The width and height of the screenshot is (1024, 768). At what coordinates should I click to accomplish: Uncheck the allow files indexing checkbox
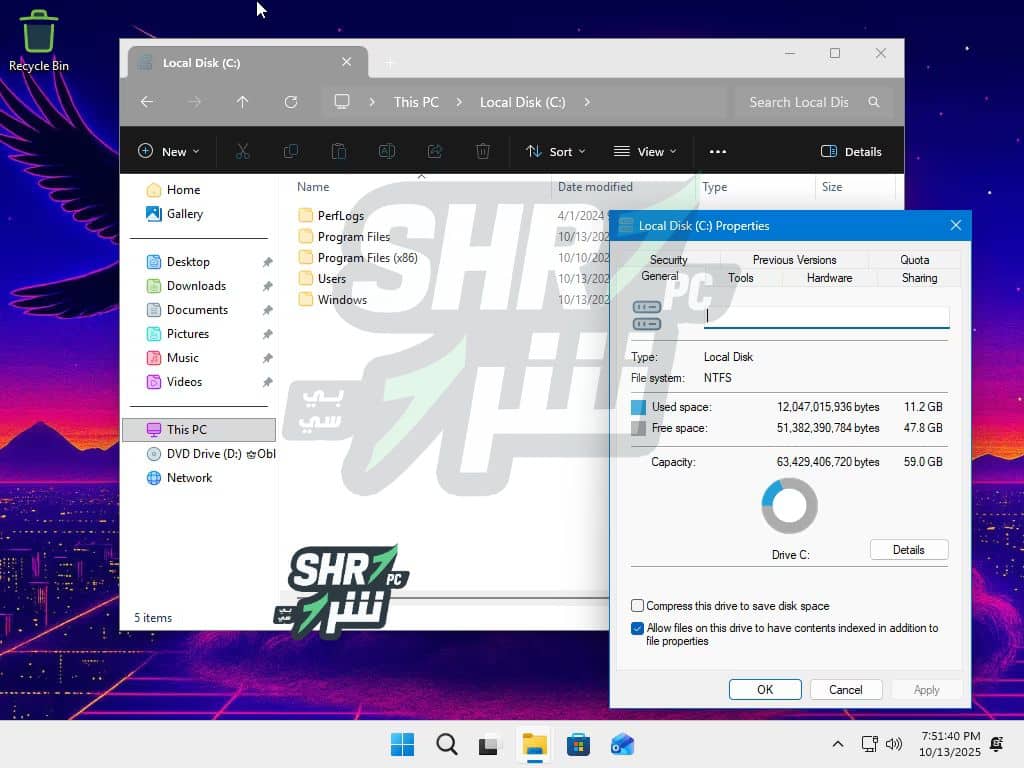(x=638, y=629)
